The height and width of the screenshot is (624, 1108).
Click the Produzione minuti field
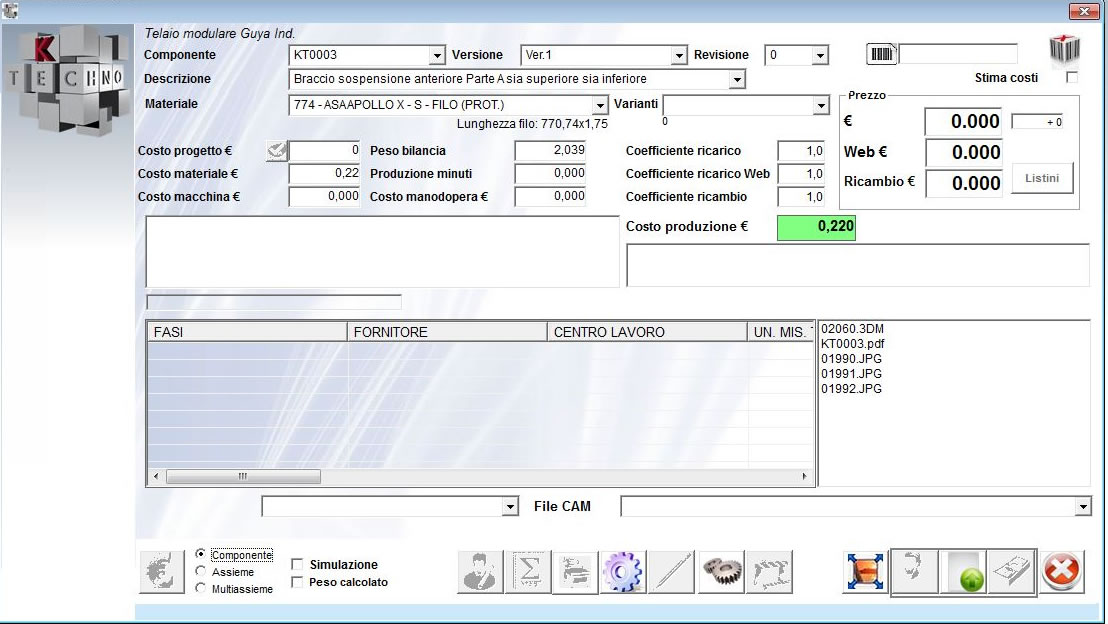550,173
